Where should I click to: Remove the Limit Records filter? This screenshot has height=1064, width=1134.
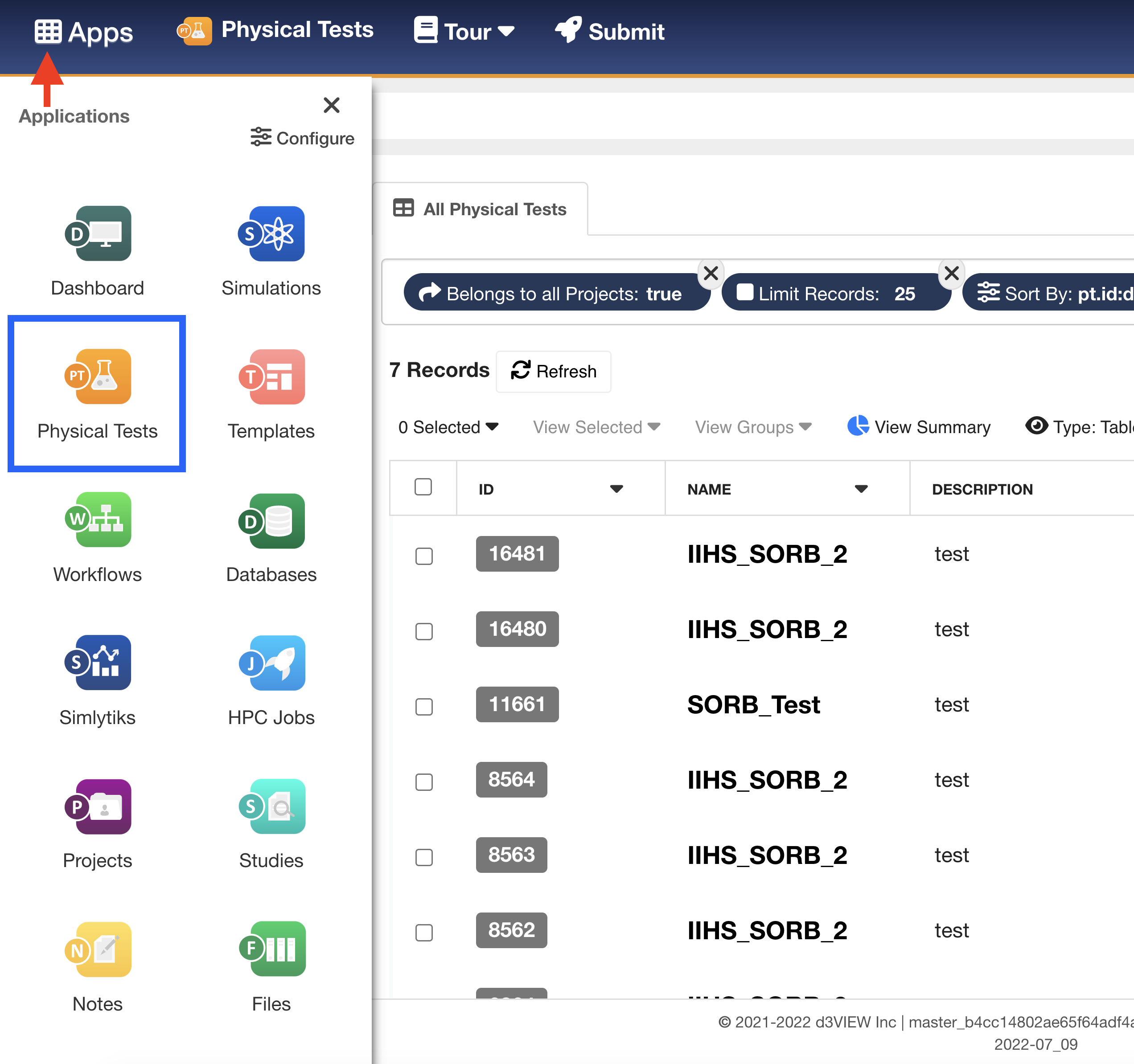(952, 273)
